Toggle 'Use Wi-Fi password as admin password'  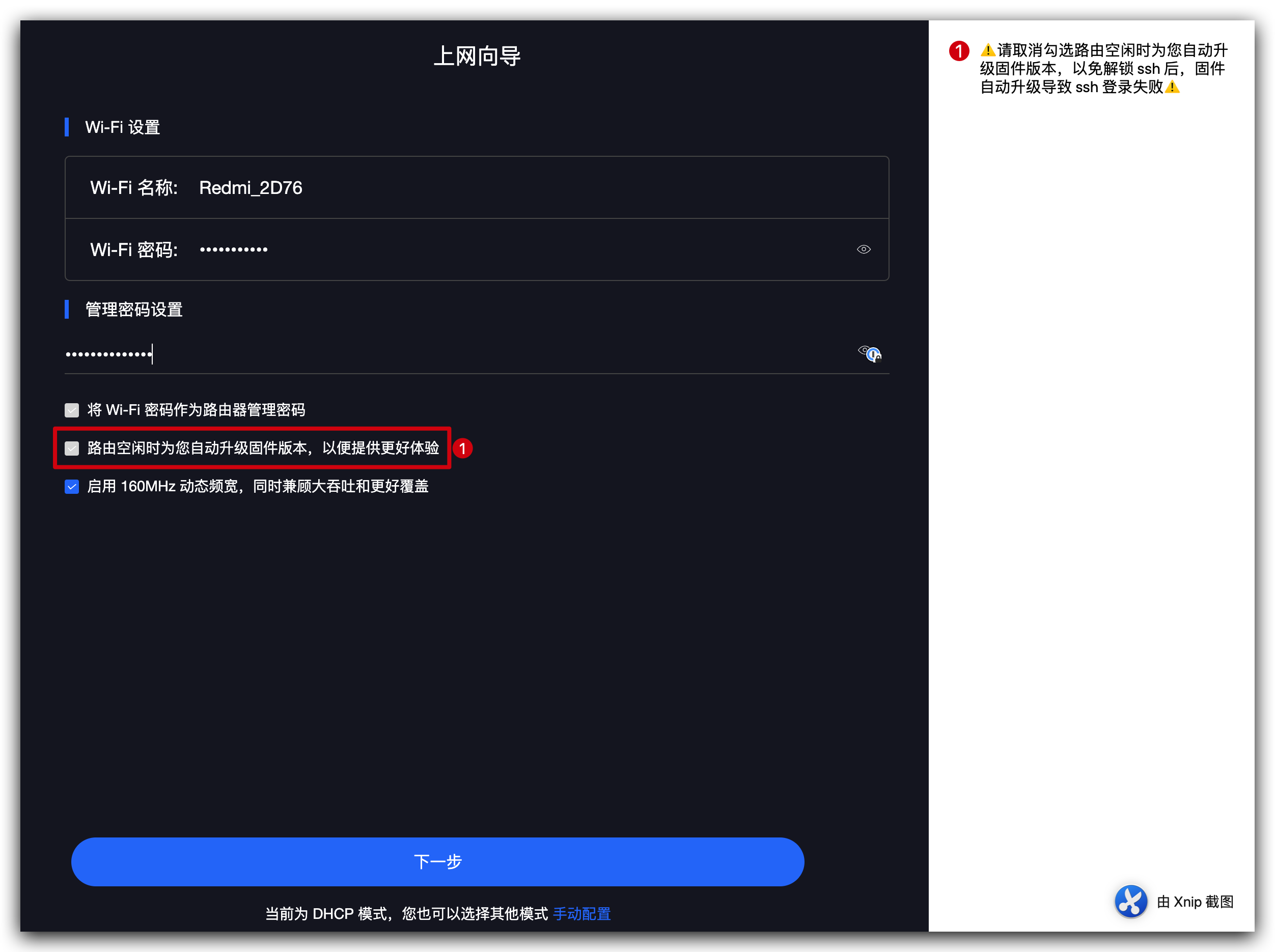(x=75, y=409)
